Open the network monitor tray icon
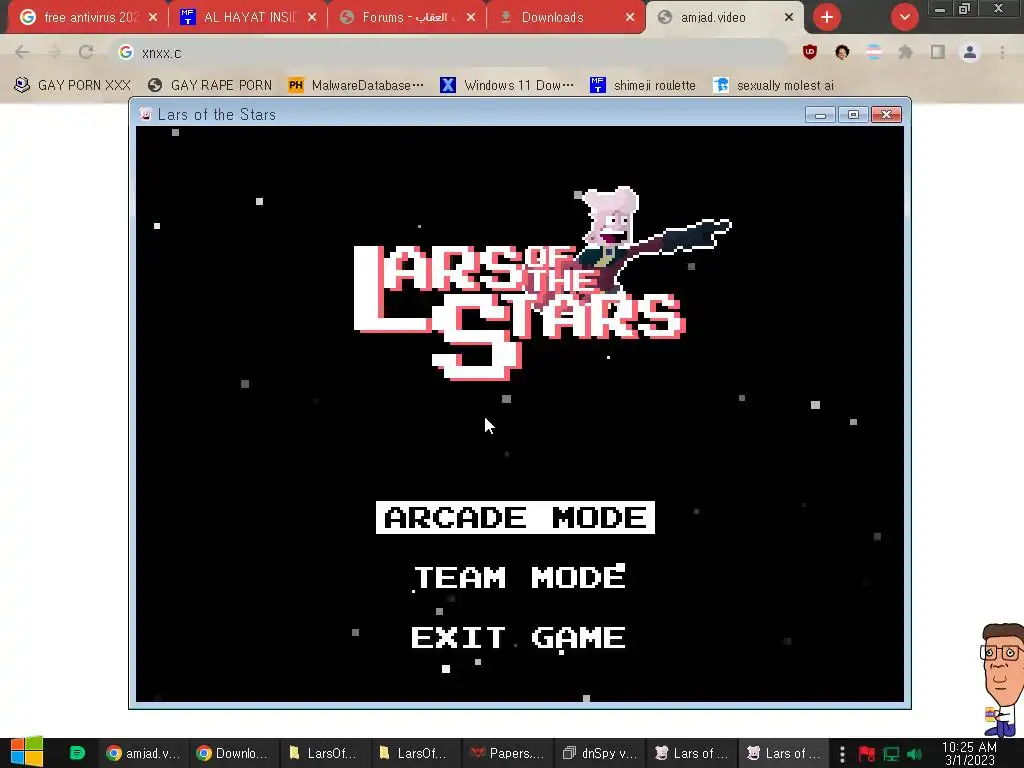Screen dimensions: 1024x768 click(x=891, y=754)
